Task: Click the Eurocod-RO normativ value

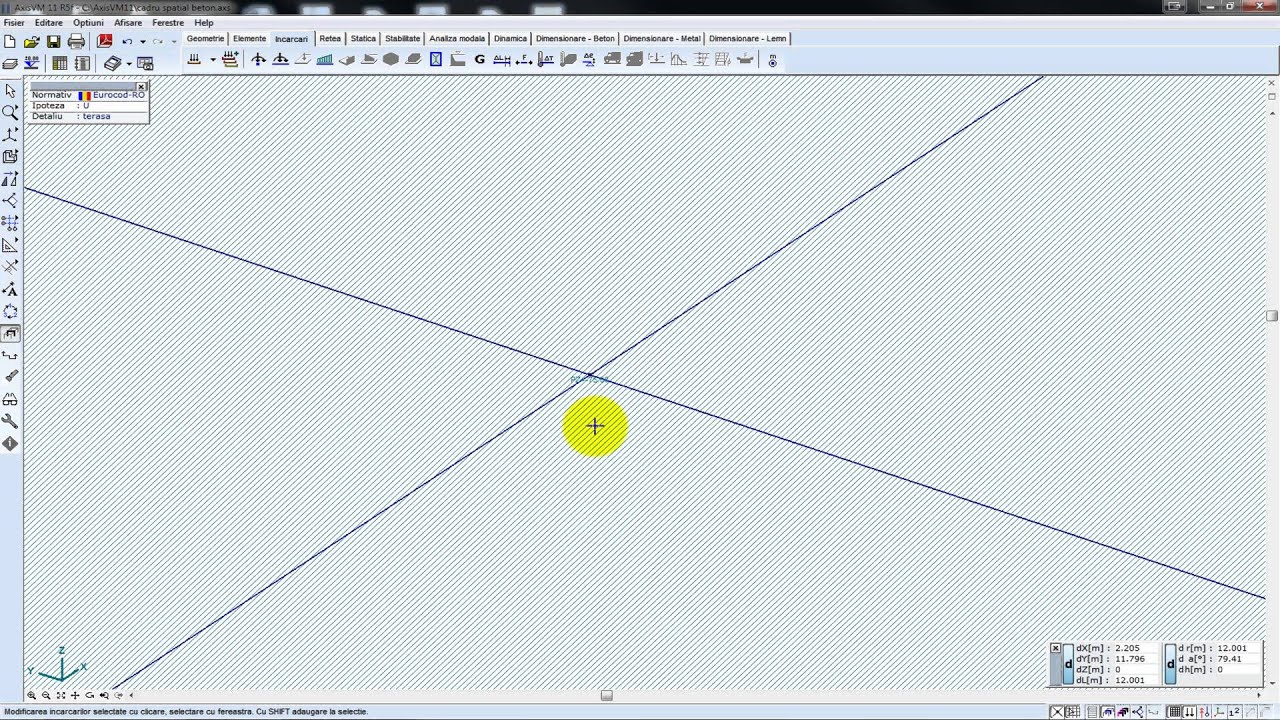Action: (118, 95)
